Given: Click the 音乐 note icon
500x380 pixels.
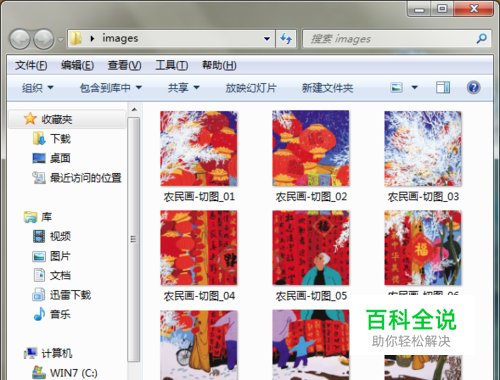Looking at the screenshot, I should (39, 314).
